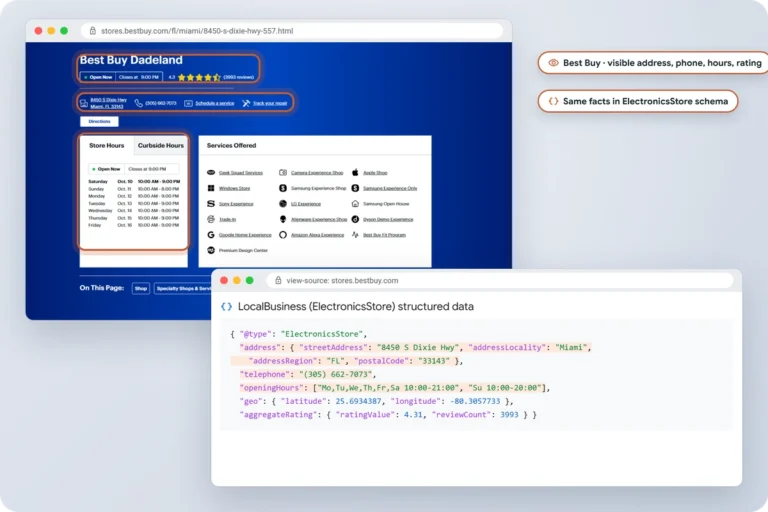
Task: Click the calendar icon beside Schedule a service
Action: (x=188, y=103)
